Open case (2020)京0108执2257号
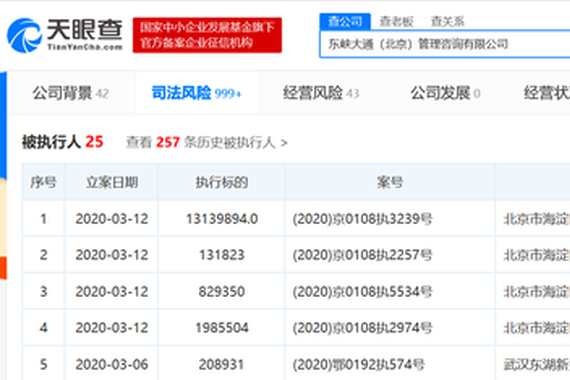Viewport: 570px width, 380px height. tap(362, 255)
